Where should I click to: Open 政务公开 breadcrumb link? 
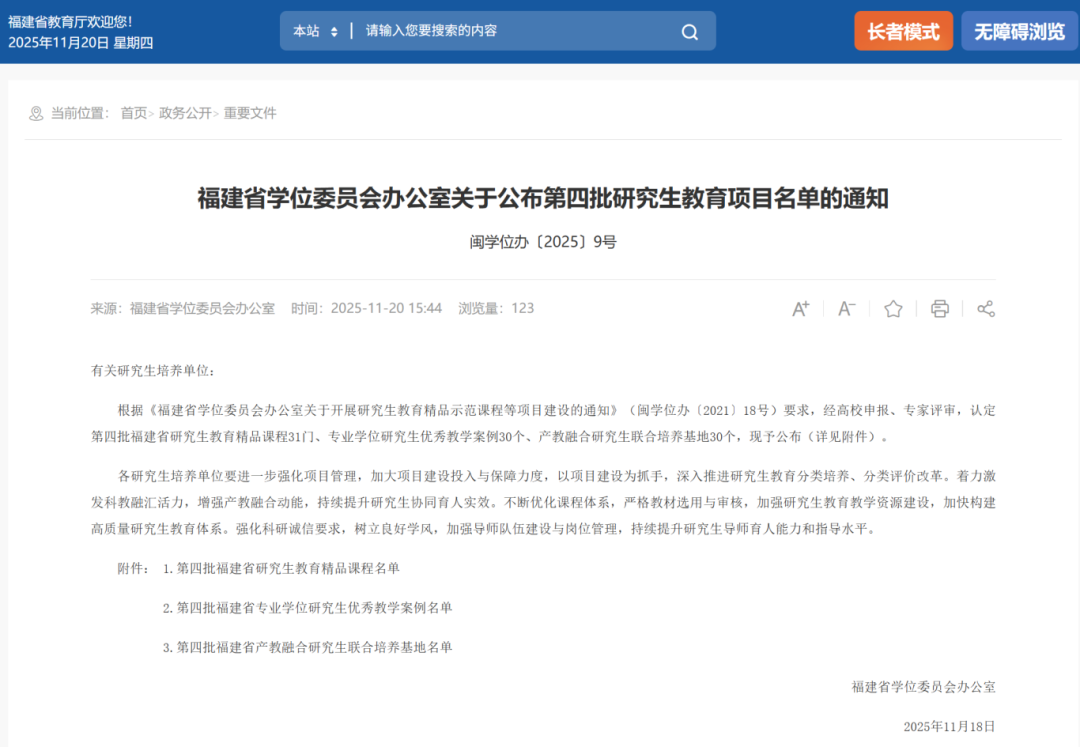pyautogui.click(x=185, y=114)
